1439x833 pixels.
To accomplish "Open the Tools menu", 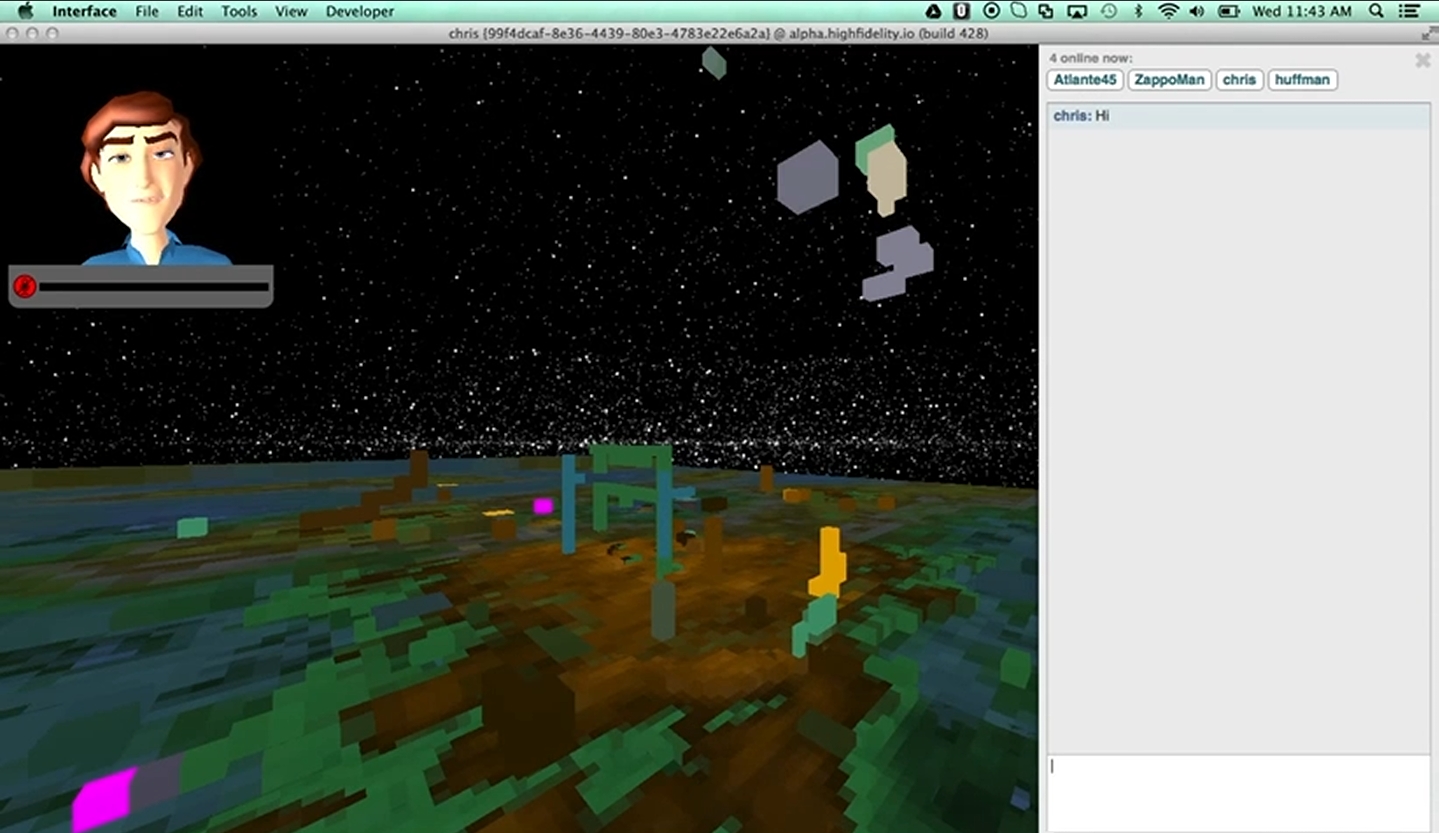I will [x=239, y=12].
